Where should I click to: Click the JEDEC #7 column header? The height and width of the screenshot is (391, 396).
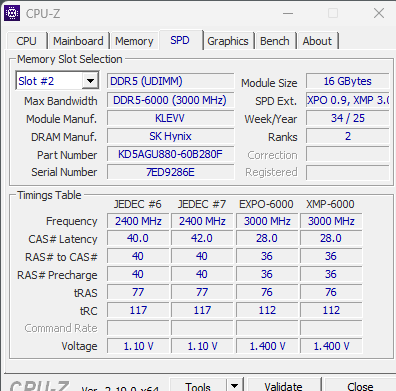[202, 204]
